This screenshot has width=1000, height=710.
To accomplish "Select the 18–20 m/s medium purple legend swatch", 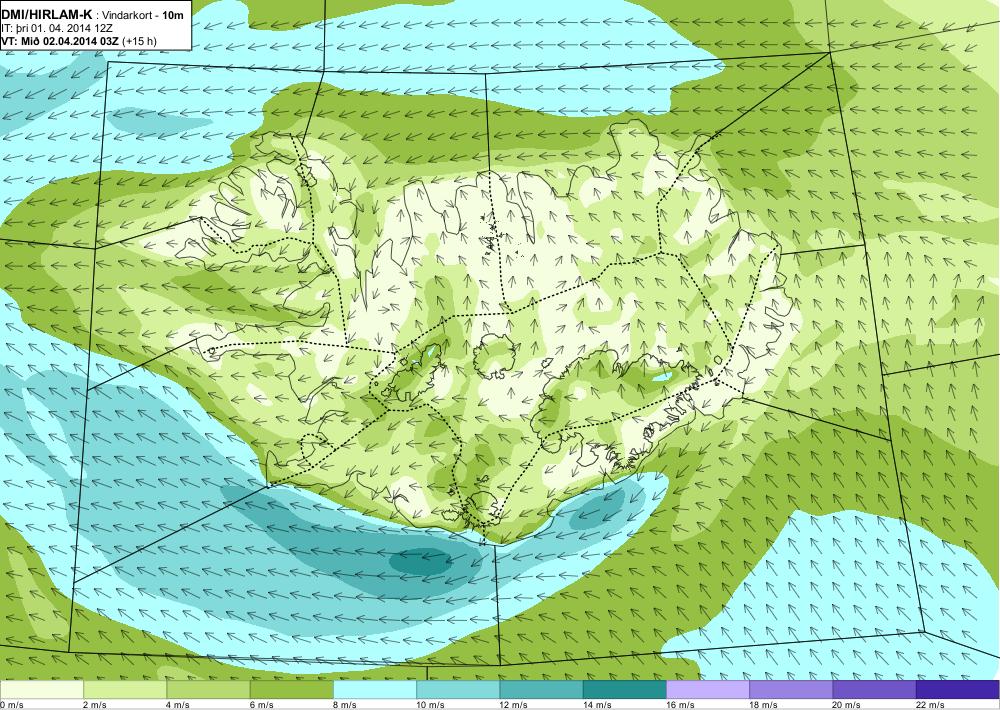I will coord(791,690).
